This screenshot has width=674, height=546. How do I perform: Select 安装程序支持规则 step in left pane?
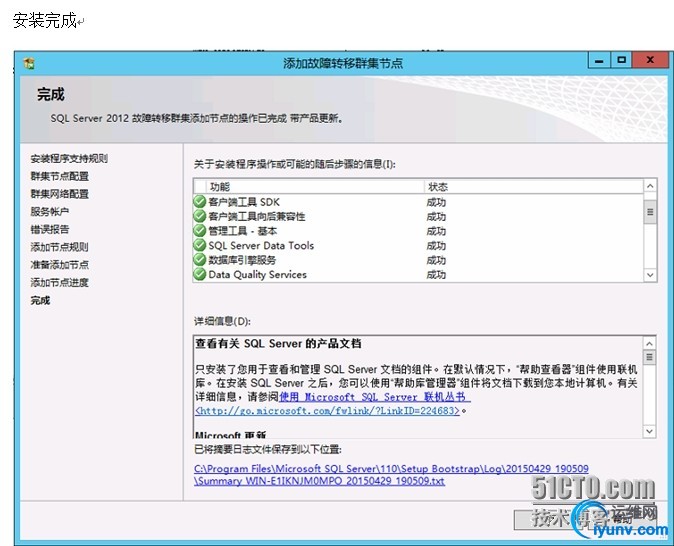click(x=69, y=159)
